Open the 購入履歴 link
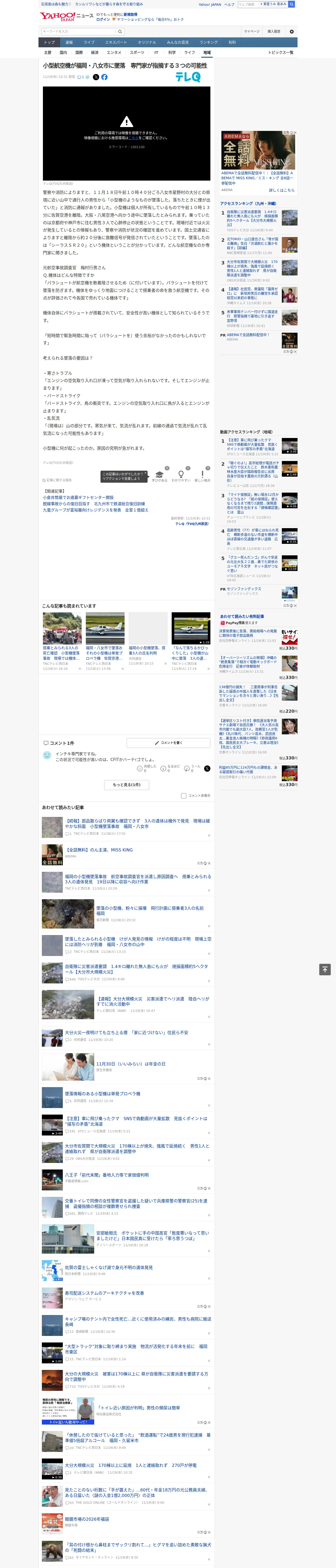 [x=274, y=32]
